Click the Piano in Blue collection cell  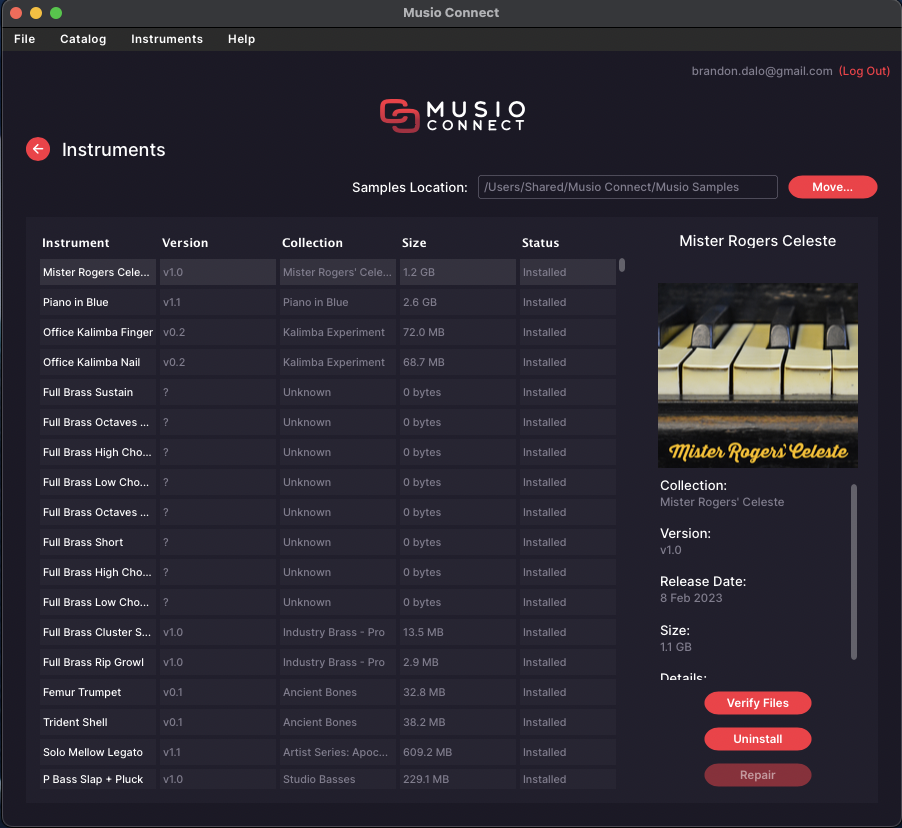pos(338,302)
